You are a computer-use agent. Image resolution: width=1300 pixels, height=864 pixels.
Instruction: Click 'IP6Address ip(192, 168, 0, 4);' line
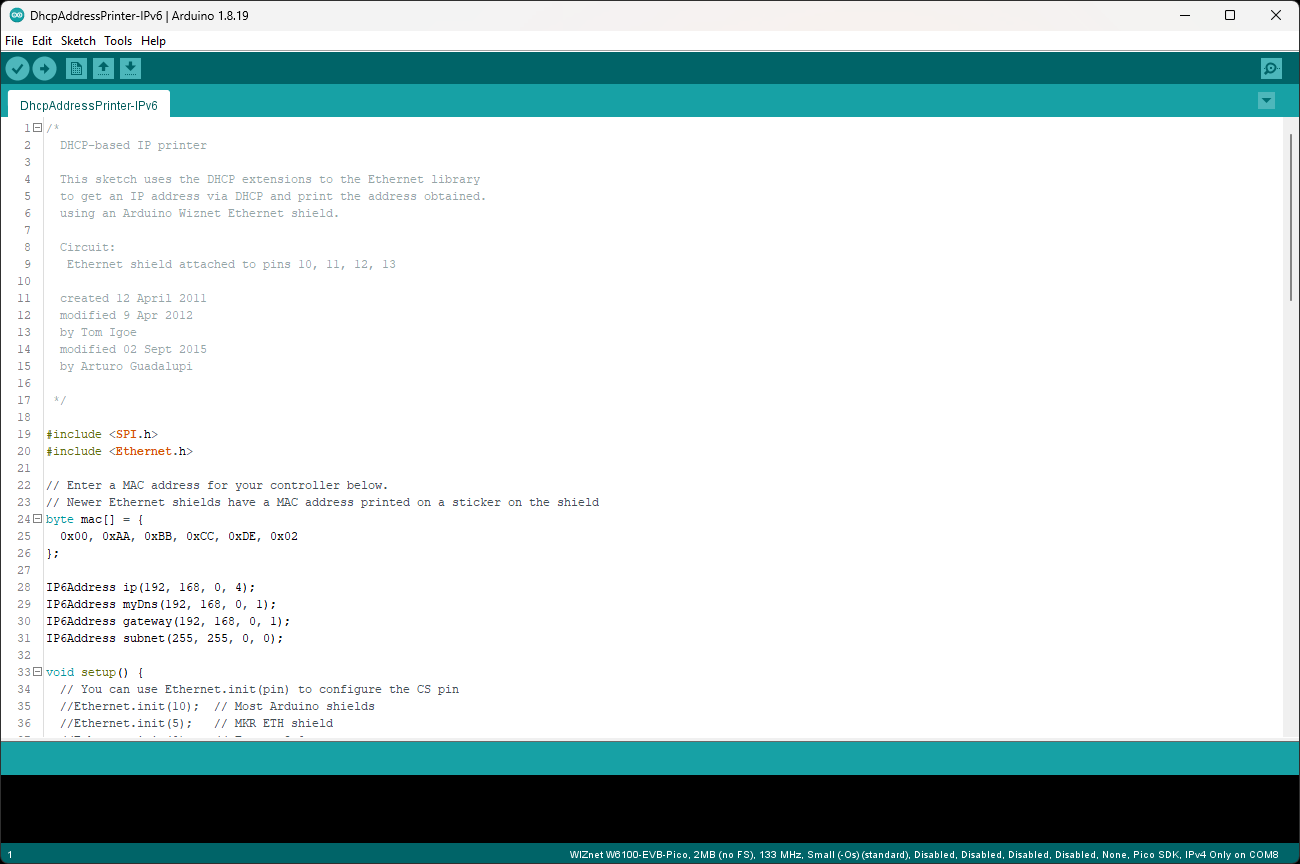click(151, 587)
